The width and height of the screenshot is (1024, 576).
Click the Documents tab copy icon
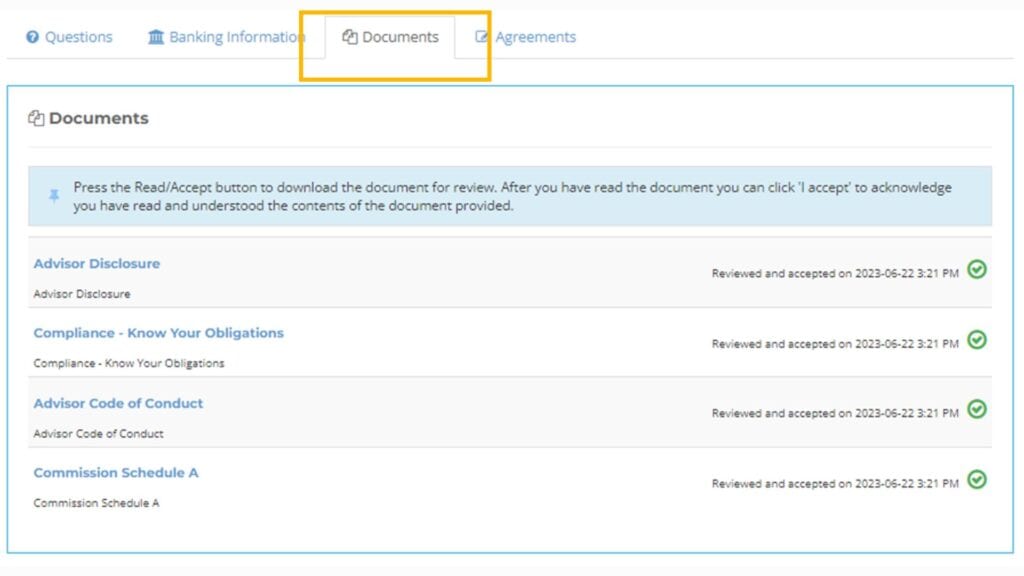pos(349,37)
